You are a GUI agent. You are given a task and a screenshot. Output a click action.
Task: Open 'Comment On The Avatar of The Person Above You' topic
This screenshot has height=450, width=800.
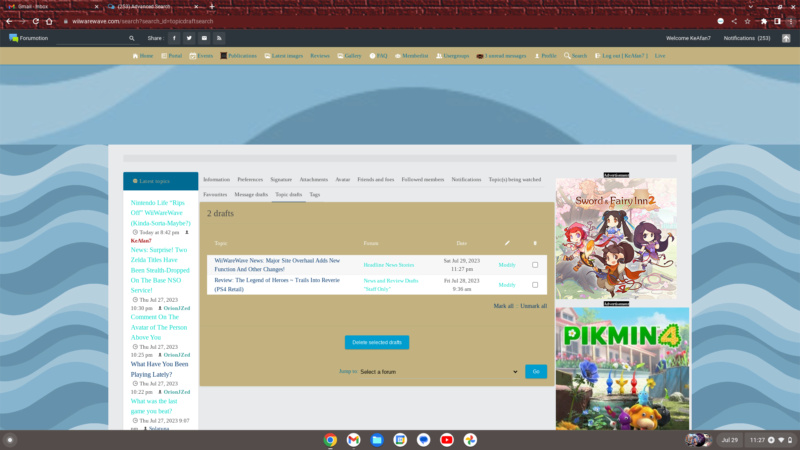159,327
